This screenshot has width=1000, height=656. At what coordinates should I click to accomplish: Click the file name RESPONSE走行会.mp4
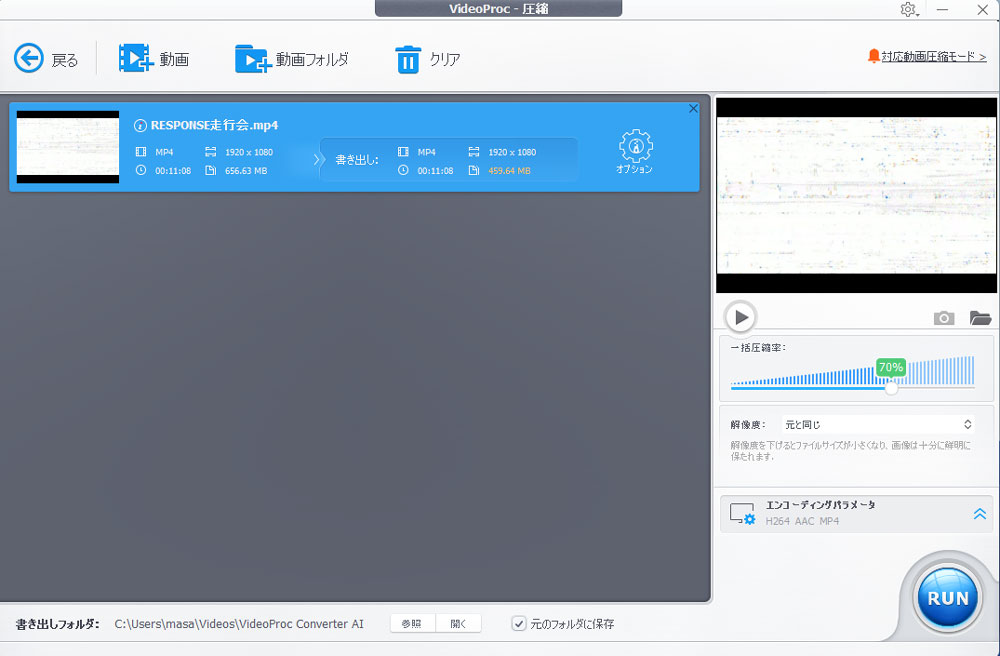[x=214, y=125]
